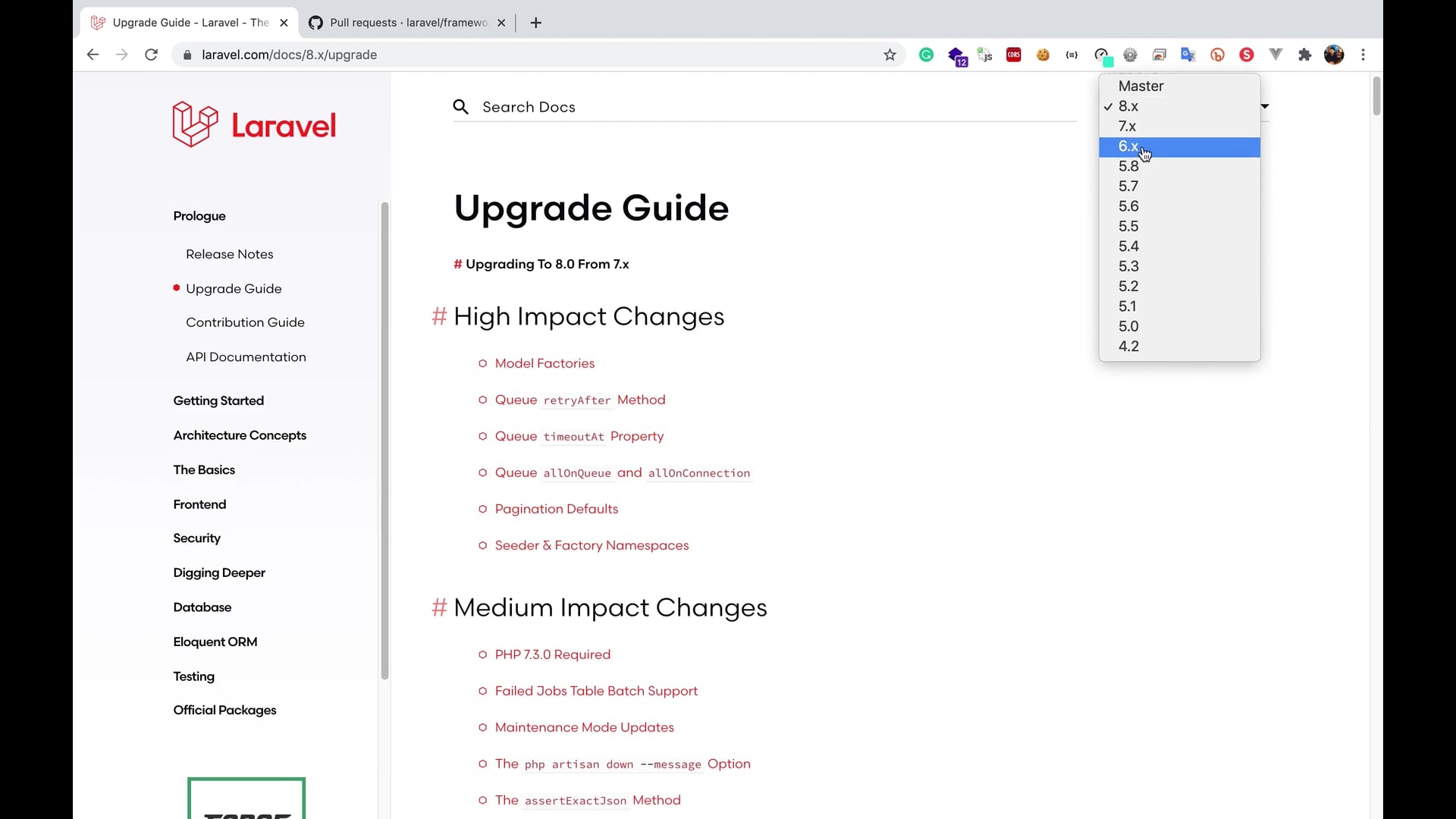Select the checked 8.x version option
Viewport: 1456px width, 819px height.
pyautogui.click(x=1179, y=106)
